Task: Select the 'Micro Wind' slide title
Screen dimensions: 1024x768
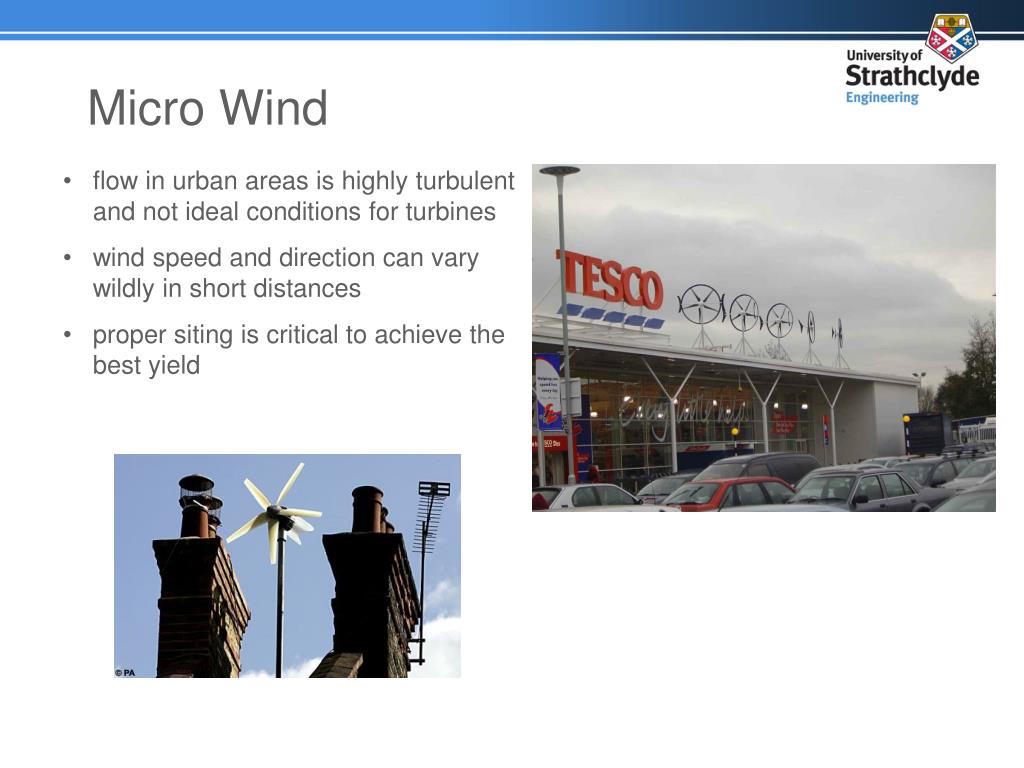Action: tap(208, 108)
